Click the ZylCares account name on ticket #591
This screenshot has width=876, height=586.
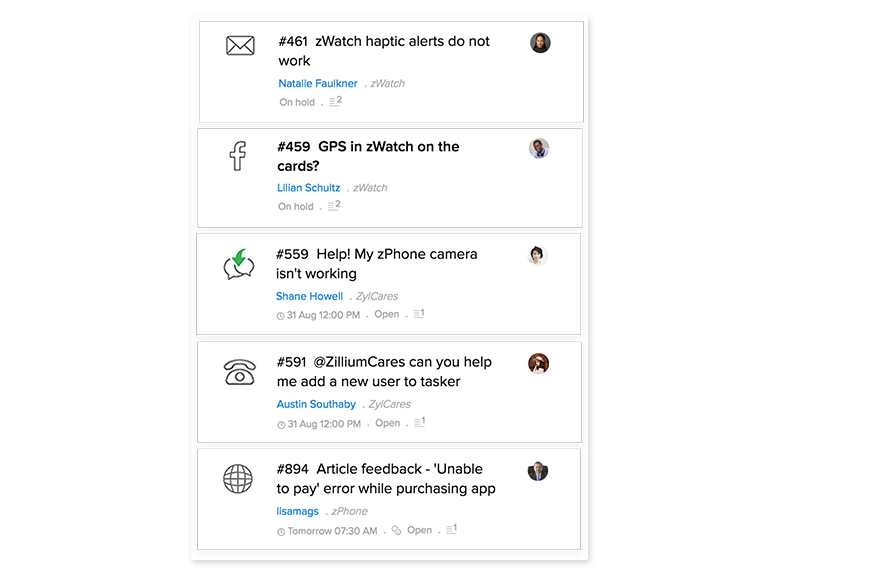point(389,404)
